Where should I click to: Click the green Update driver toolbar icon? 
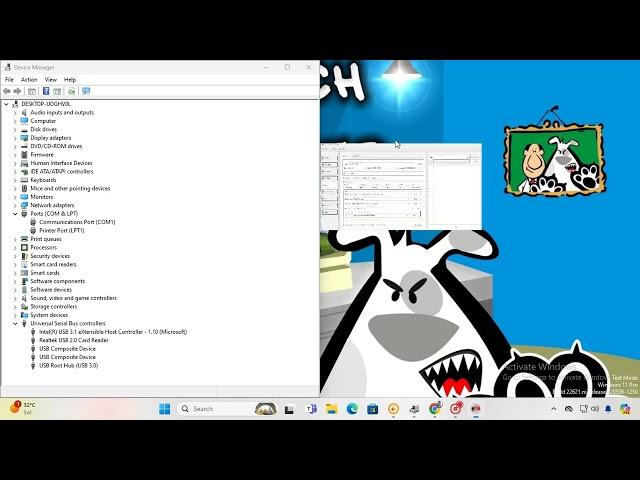pos(71,91)
